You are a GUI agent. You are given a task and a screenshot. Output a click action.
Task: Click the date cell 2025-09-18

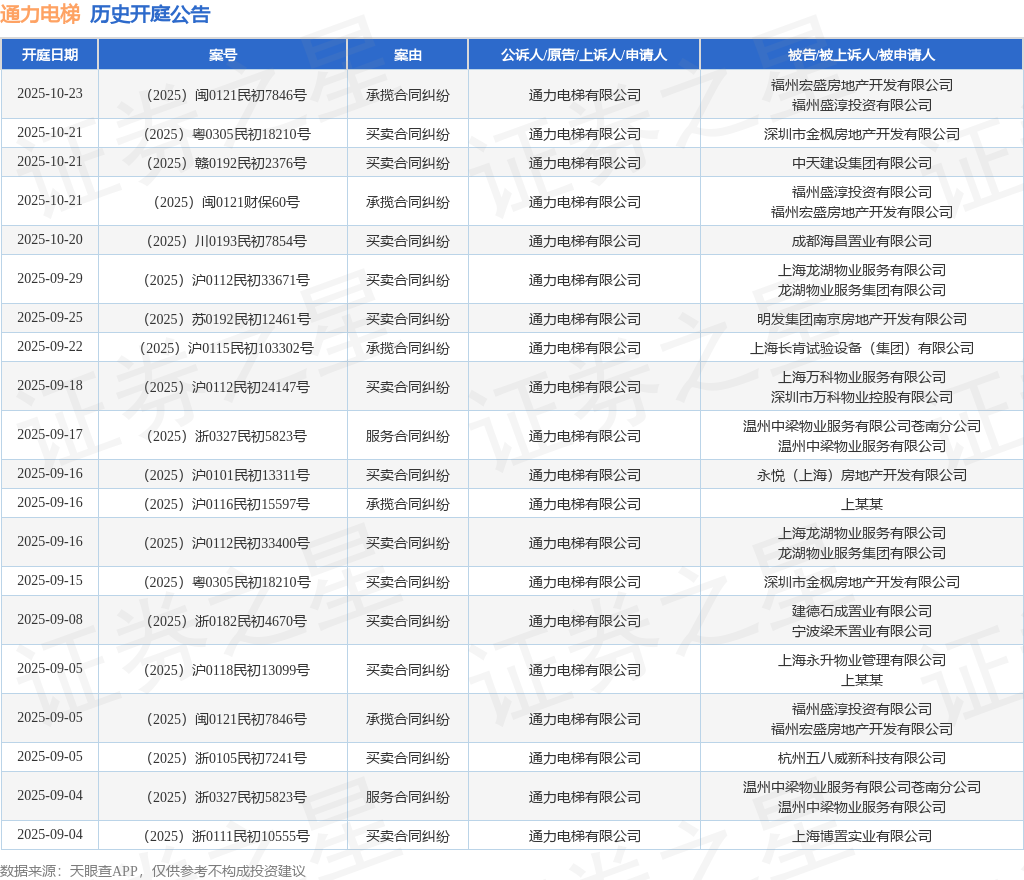coord(50,386)
